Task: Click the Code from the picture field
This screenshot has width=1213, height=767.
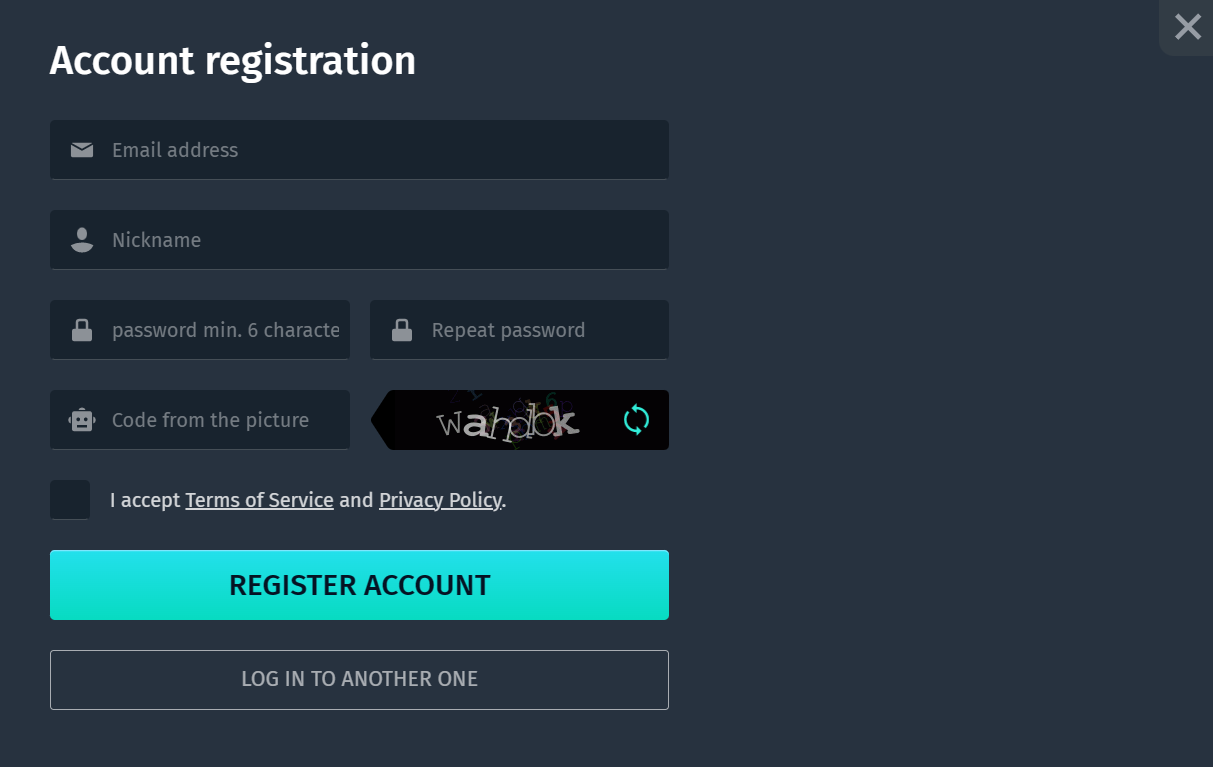Action: coord(200,420)
